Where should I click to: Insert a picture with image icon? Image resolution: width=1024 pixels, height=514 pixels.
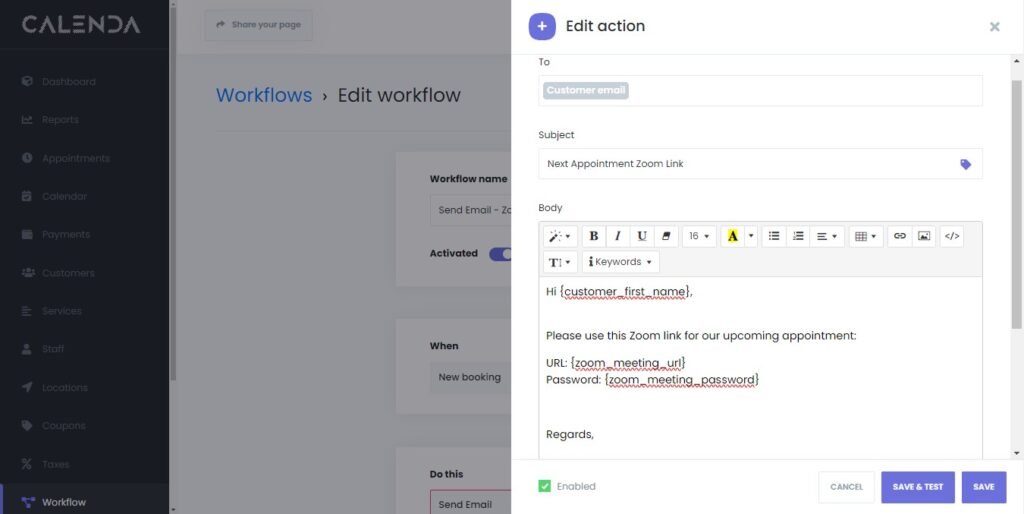(x=924, y=236)
